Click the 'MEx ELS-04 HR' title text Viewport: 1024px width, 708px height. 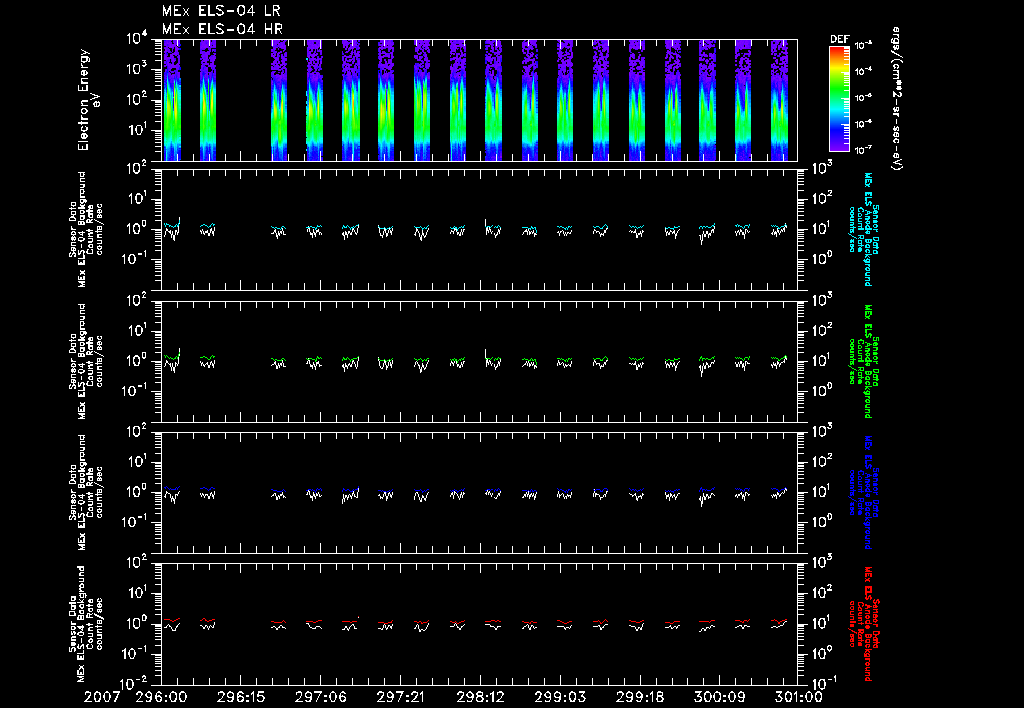coord(222,29)
